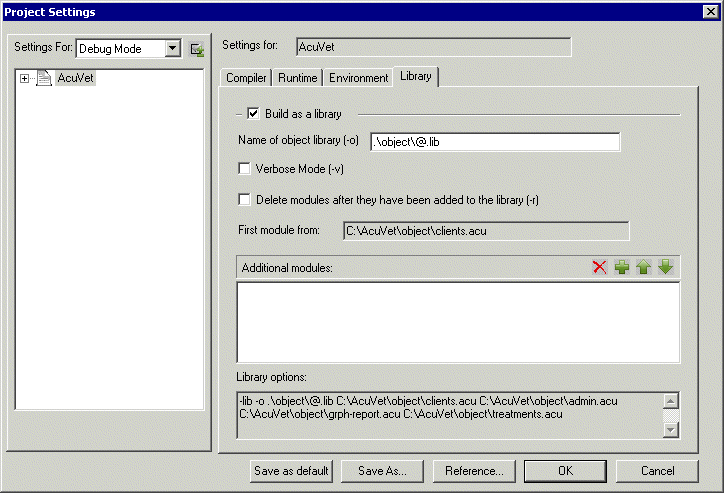724x493 pixels.
Task: Click the icon beside the Debug Mode dropdown
Action: pyautogui.click(x=197, y=49)
